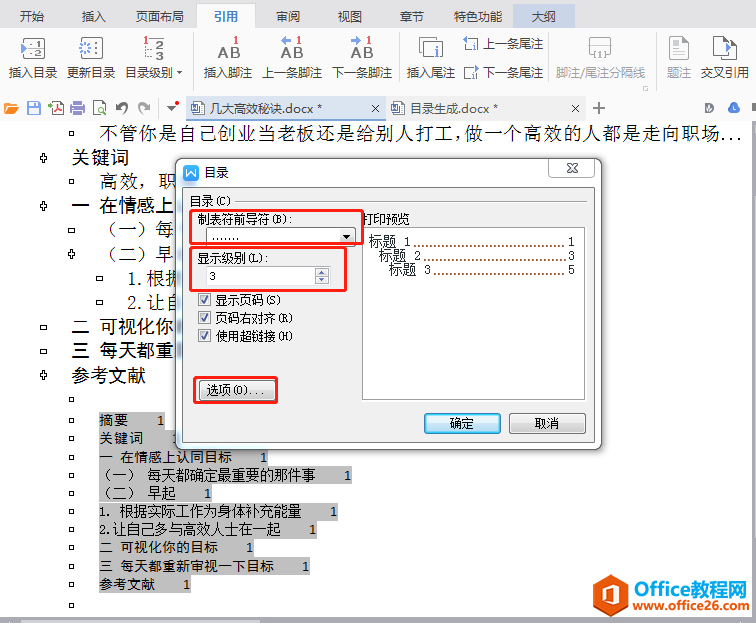Click TOC entry （一）每天都确定最重要的那件事
This screenshot has width=756, height=623.
click(x=225, y=475)
